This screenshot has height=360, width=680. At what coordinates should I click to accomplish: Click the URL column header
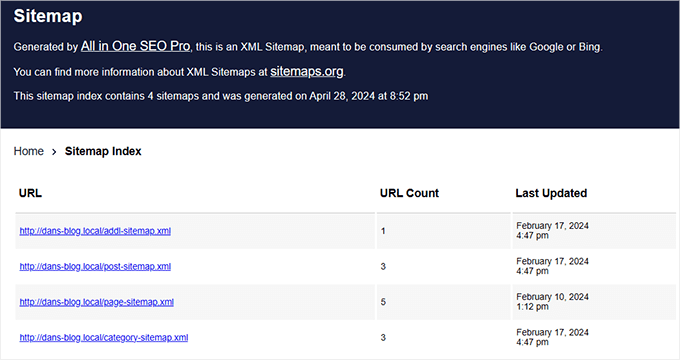click(30, 193)
